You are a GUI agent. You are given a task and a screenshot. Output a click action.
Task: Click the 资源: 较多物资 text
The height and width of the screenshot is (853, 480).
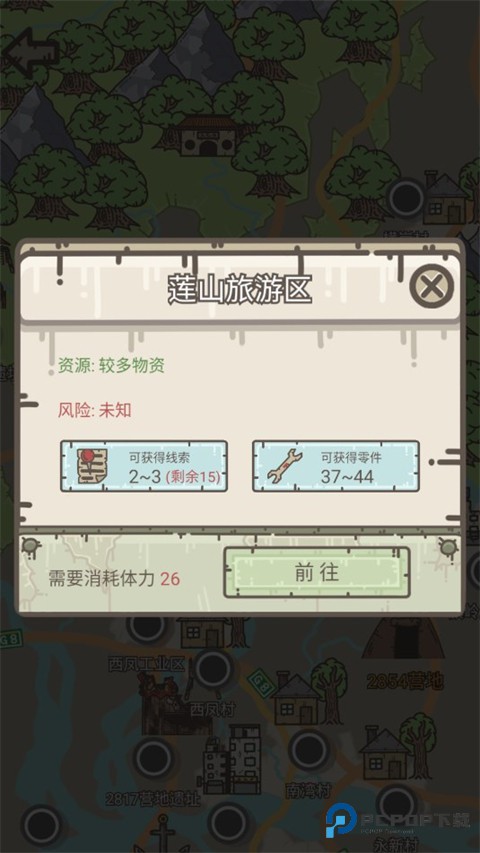tap(112, 366)
